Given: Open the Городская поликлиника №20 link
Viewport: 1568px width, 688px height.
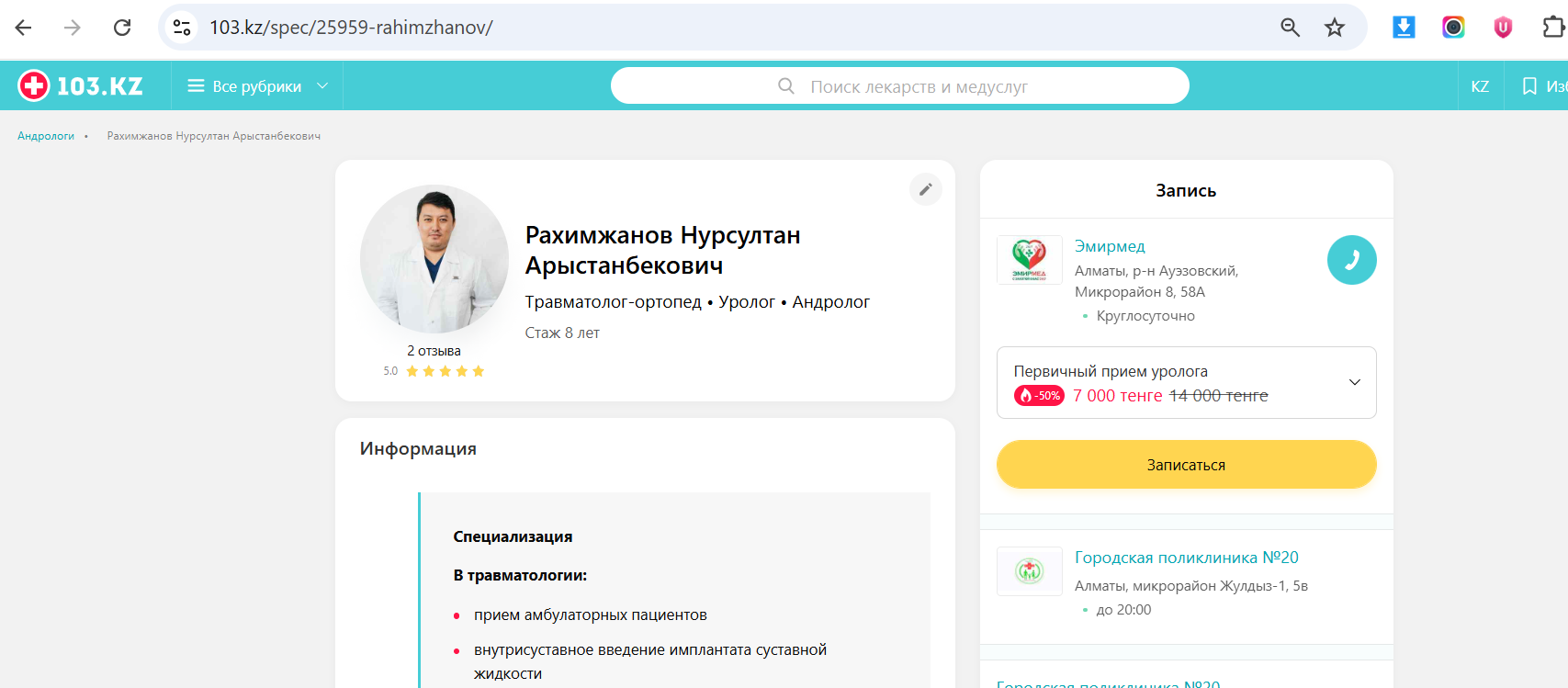Looking at the screenshot, I should point(1187,558).
